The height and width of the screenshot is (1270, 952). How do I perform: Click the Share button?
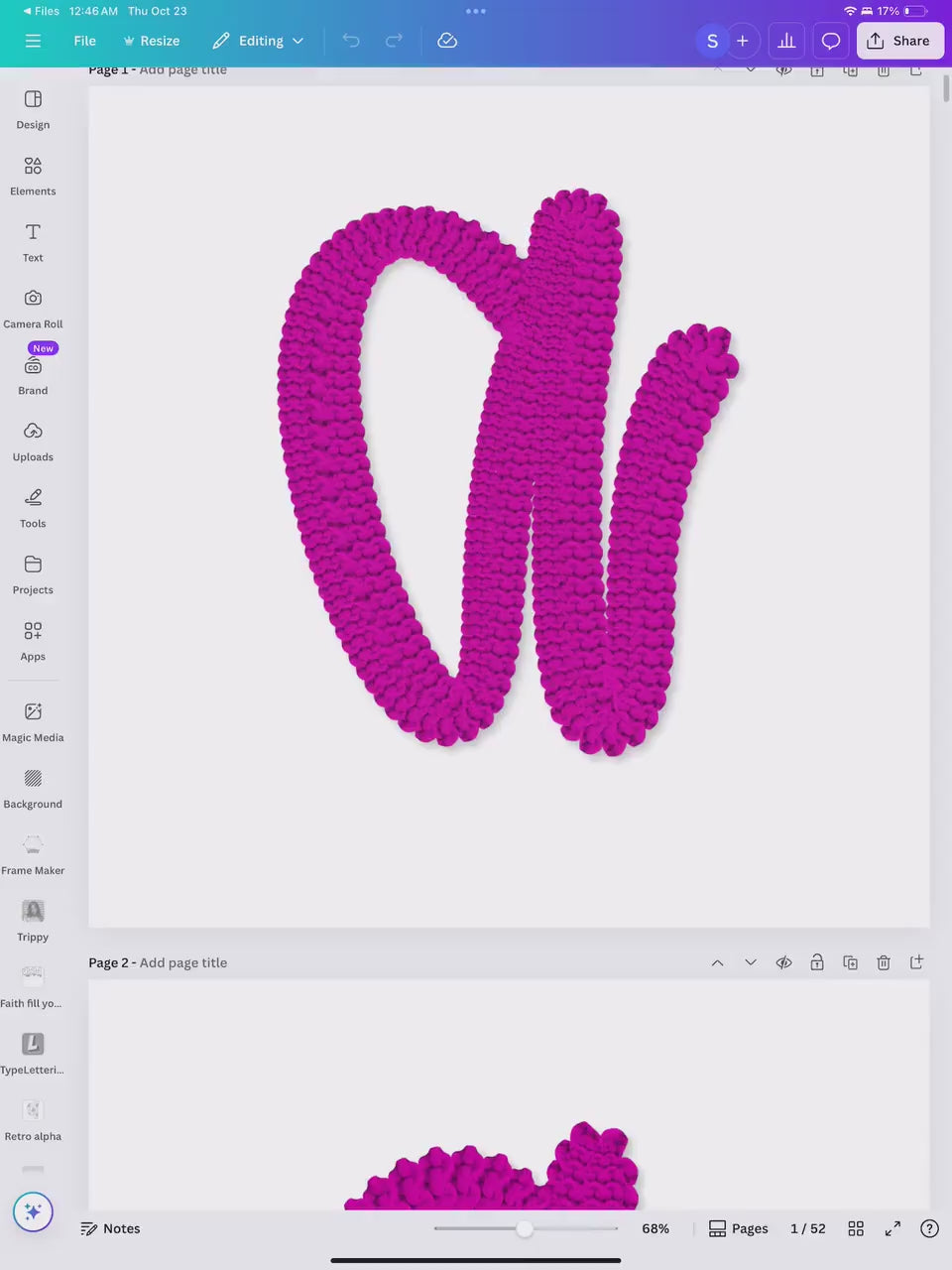point(899,41)
